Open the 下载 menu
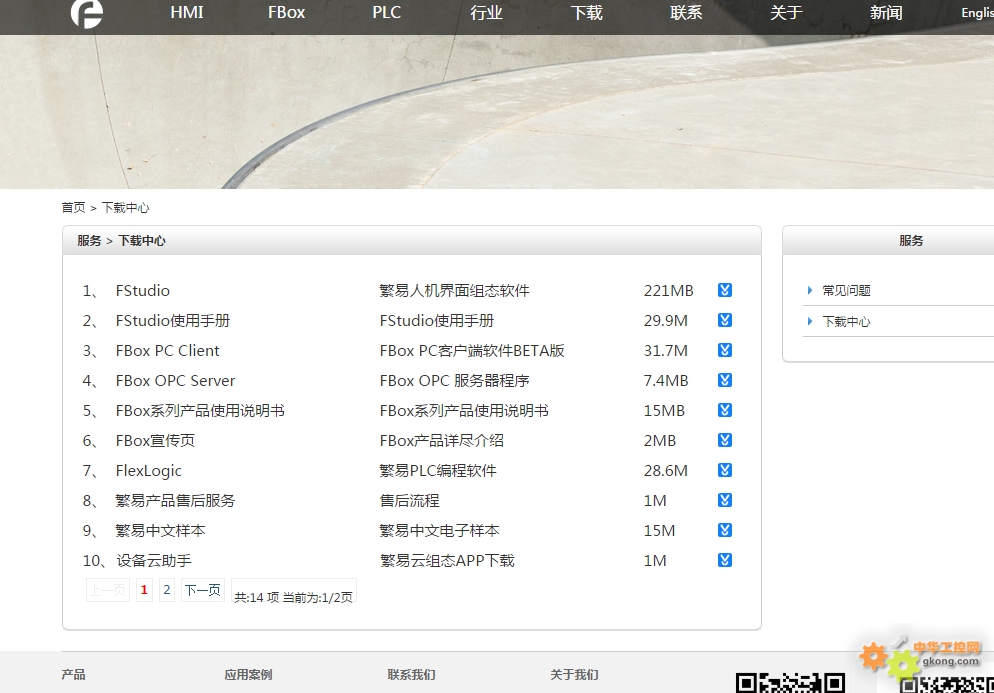Image resolution: width=994 pixels, height=693 pixels. pyautogui.click(x=586, y=13)
